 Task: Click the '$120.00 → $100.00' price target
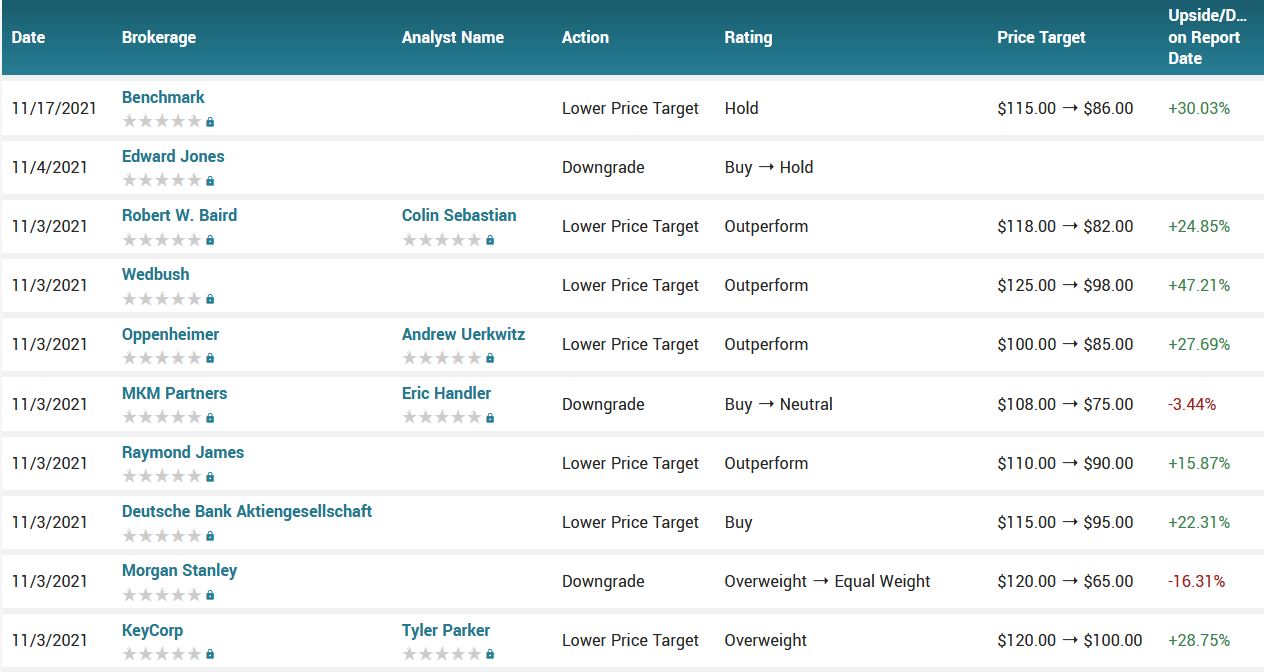[x=1069, y=640]
